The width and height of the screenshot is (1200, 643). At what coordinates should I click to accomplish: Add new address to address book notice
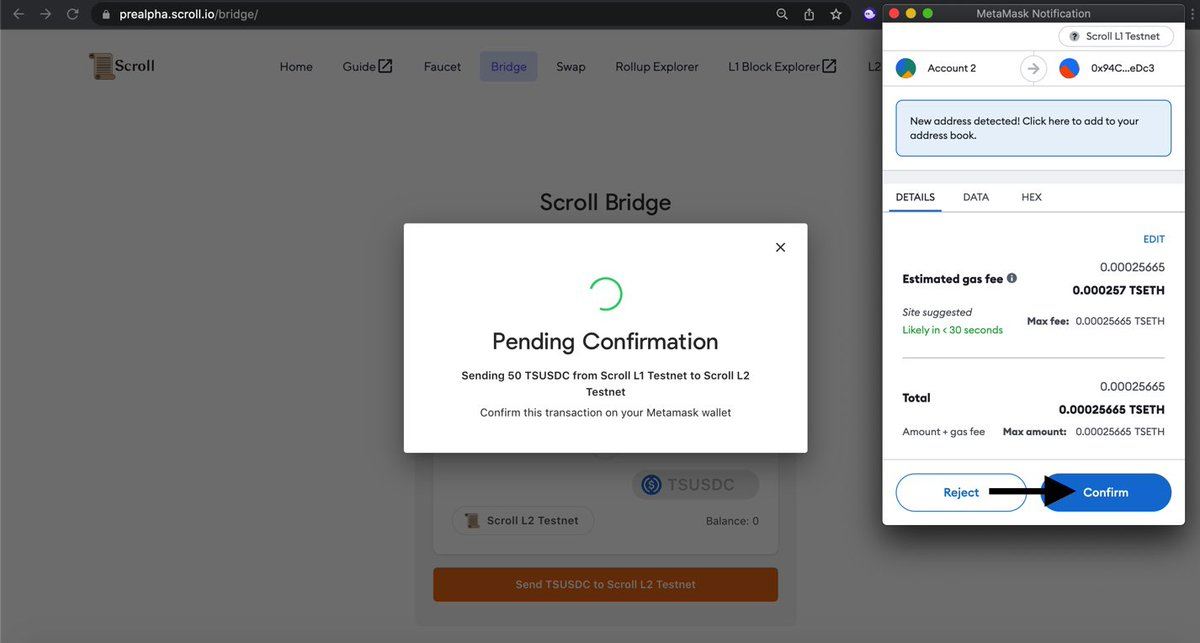1033,128
